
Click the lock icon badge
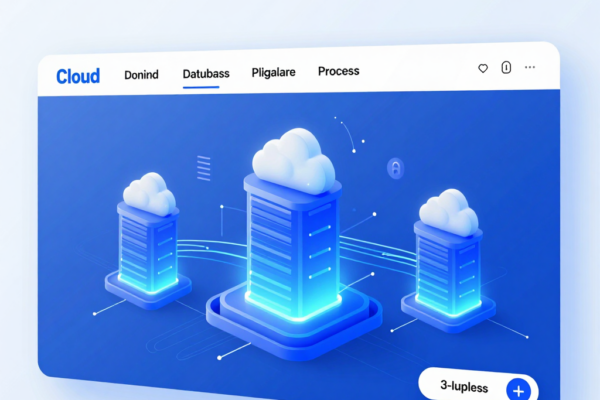coord(396,168)
